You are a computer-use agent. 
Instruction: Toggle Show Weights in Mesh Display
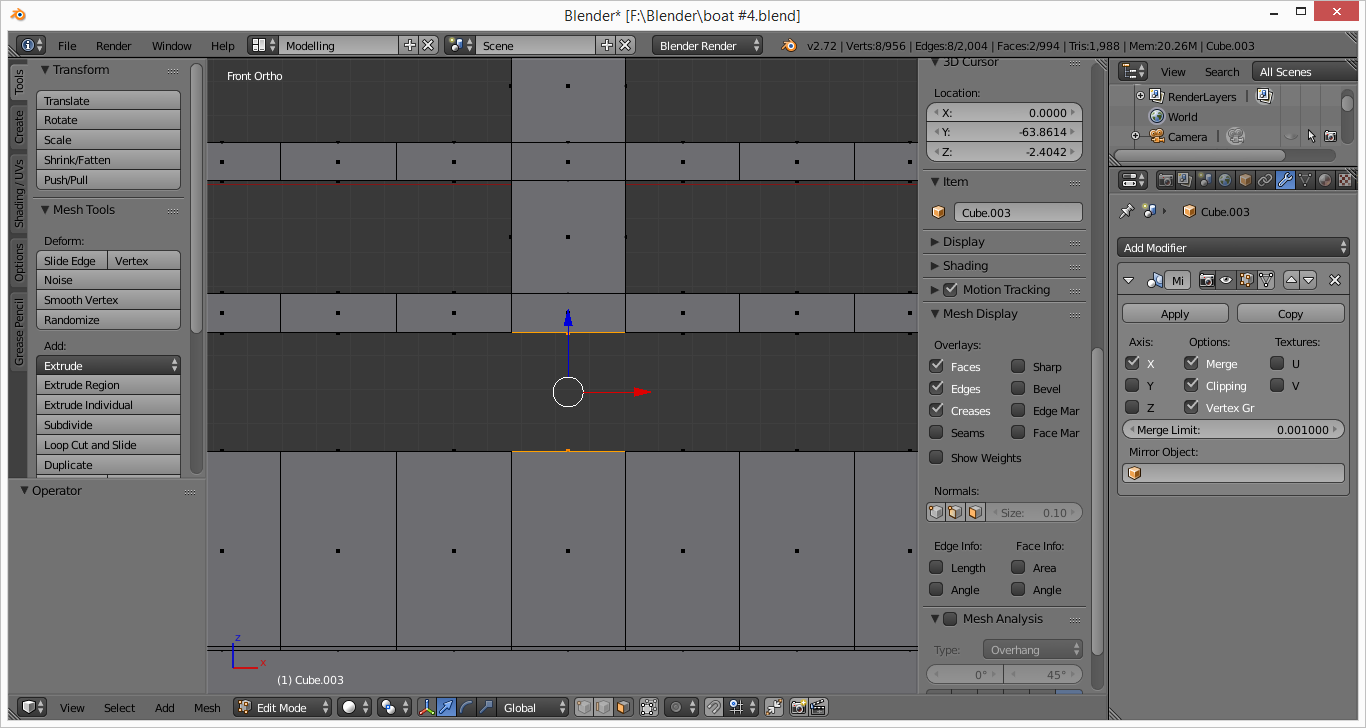pos(935,457)
